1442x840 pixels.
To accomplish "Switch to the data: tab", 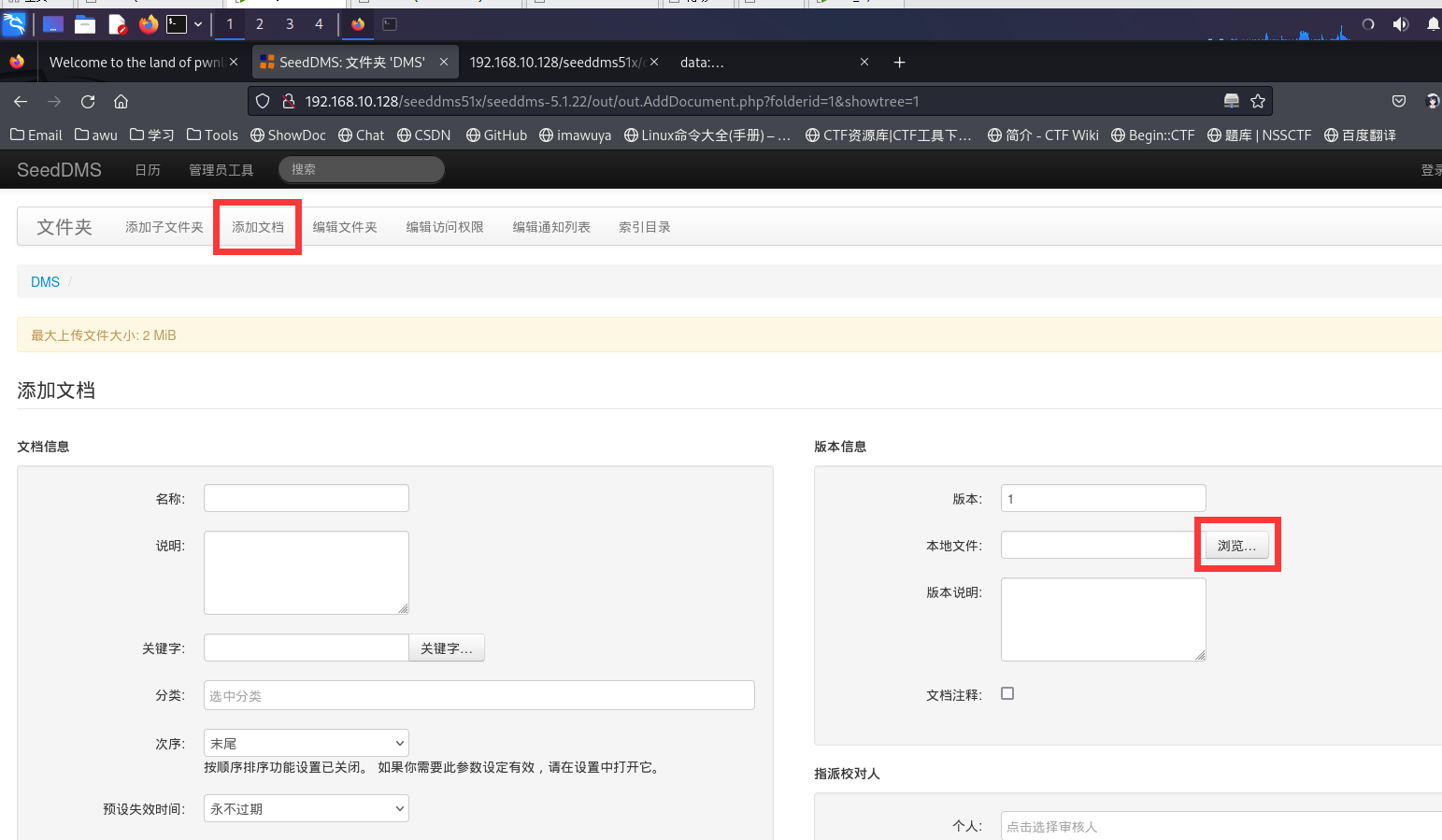I will (702, 63).
